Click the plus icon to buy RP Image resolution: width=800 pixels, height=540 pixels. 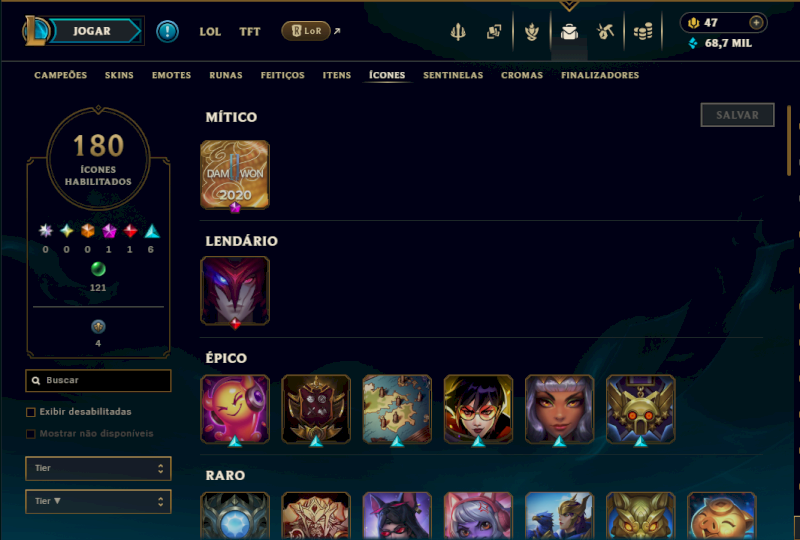tap(756, 22)
